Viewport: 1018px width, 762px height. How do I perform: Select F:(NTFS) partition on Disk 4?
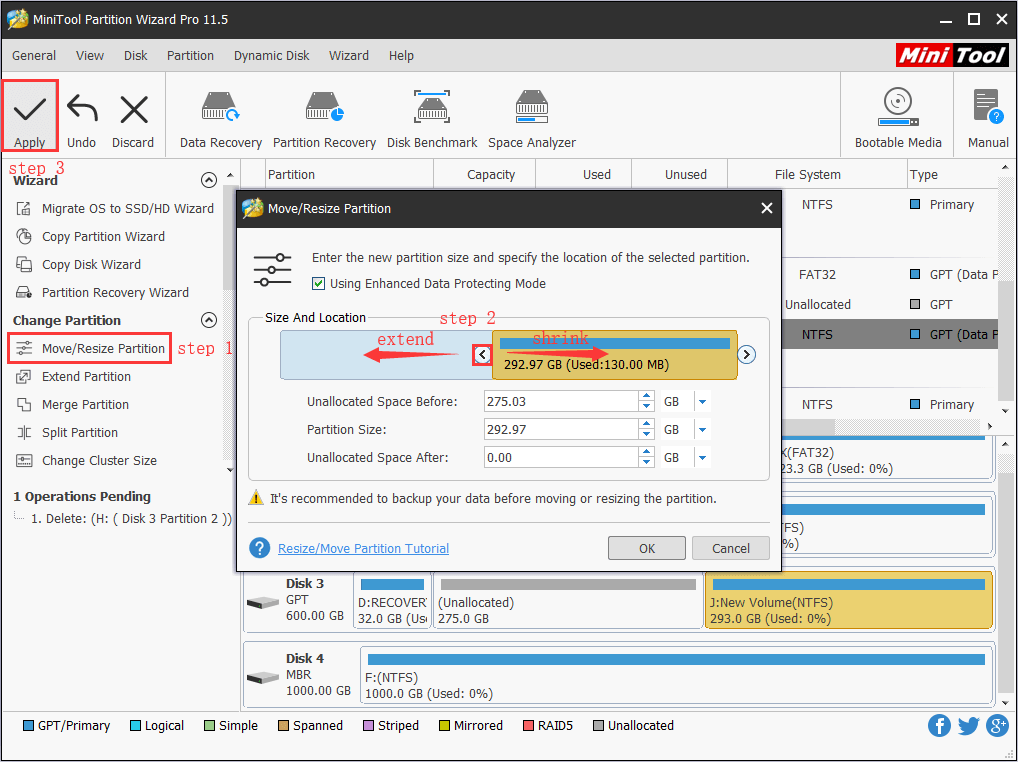click(677, 676)
